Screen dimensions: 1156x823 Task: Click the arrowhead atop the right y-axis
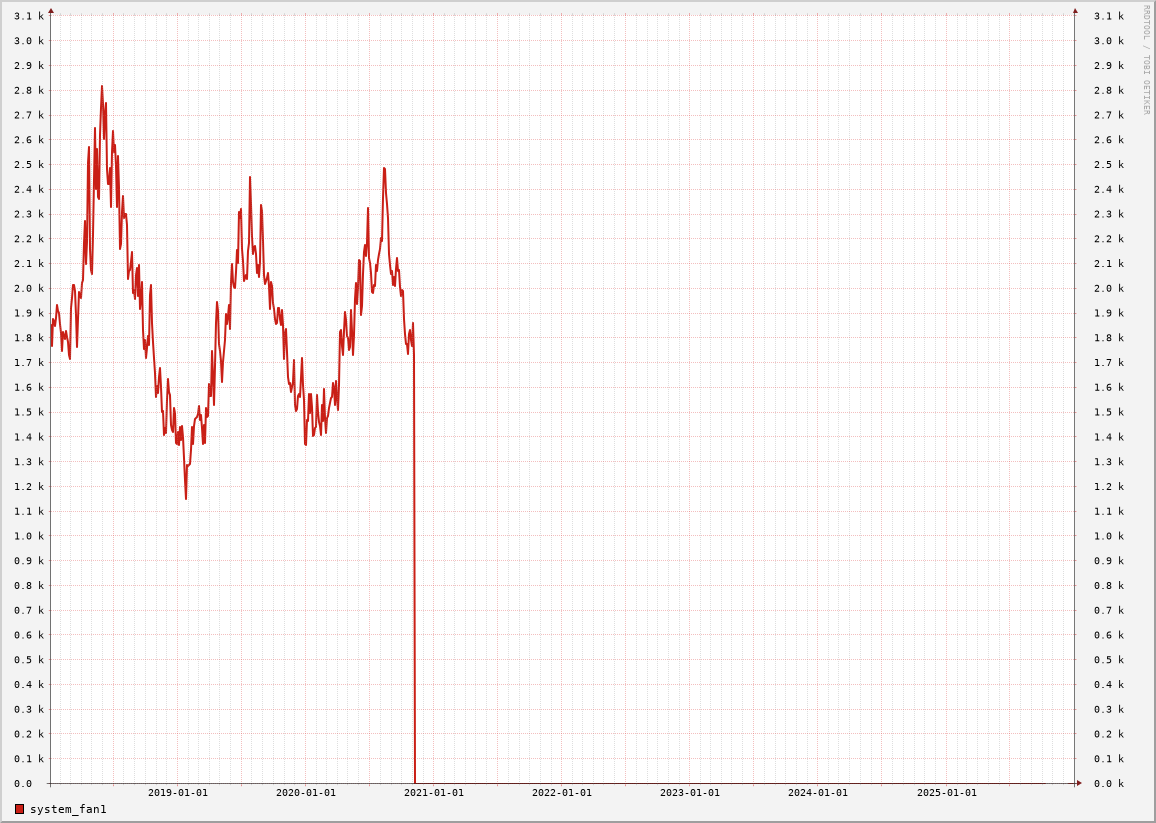(1075, 11)
